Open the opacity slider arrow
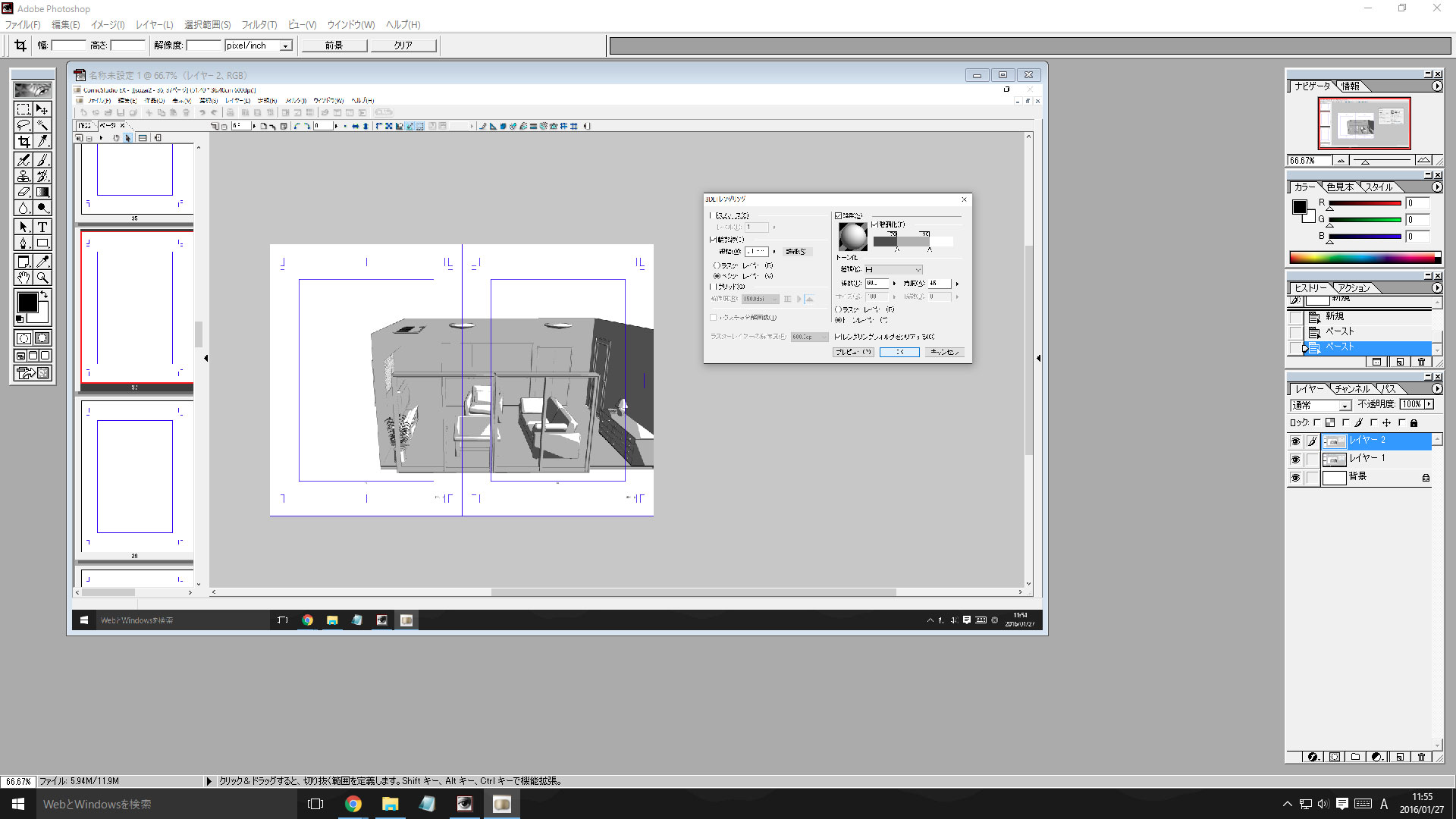Screen dimensions: 1456x819 coord(1429,405)
